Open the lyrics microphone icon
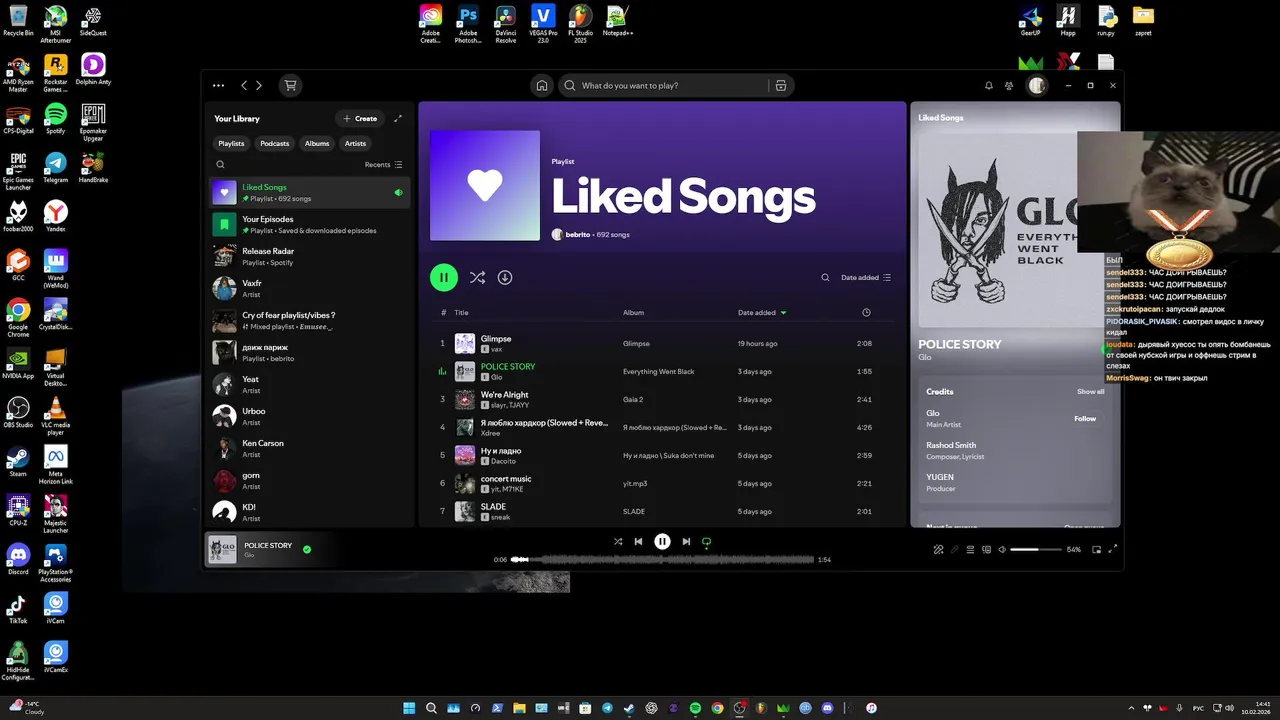Viewport: 1280px width, 720px height. tap(954, 549)
